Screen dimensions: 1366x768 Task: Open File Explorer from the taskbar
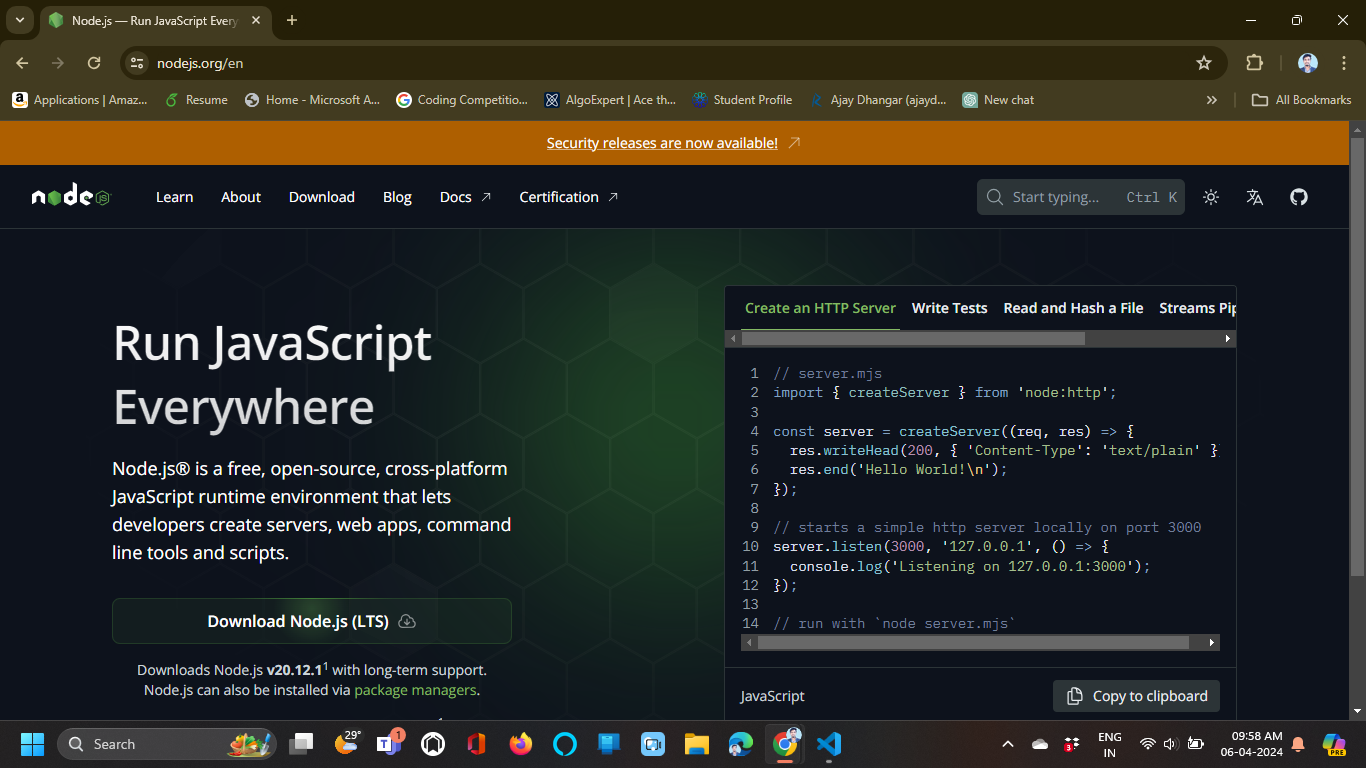(x=697, y=744)
